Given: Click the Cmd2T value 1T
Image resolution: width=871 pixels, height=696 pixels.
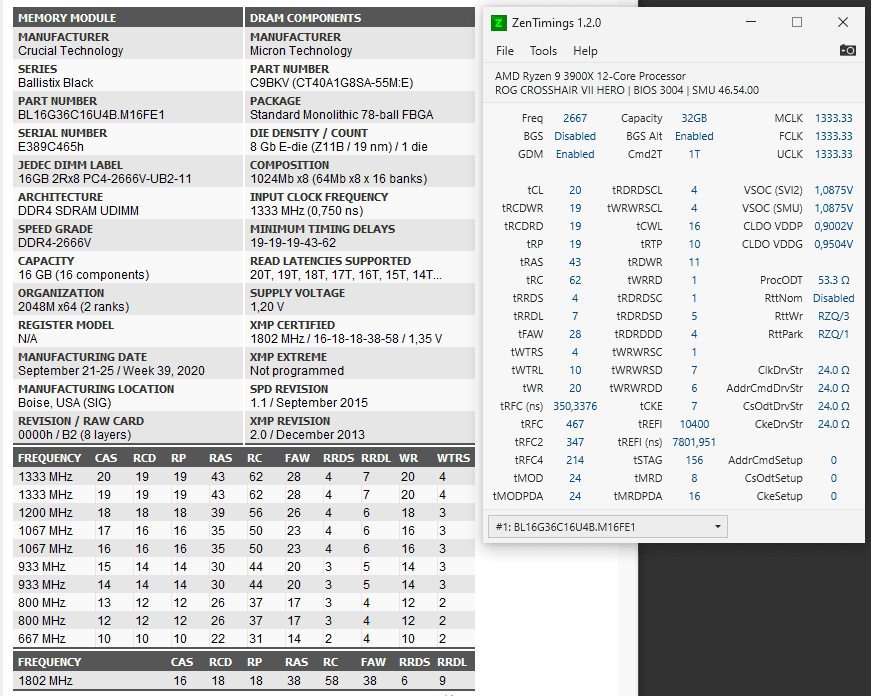Looking at the screenshot, I should click(x=694, y=154).
